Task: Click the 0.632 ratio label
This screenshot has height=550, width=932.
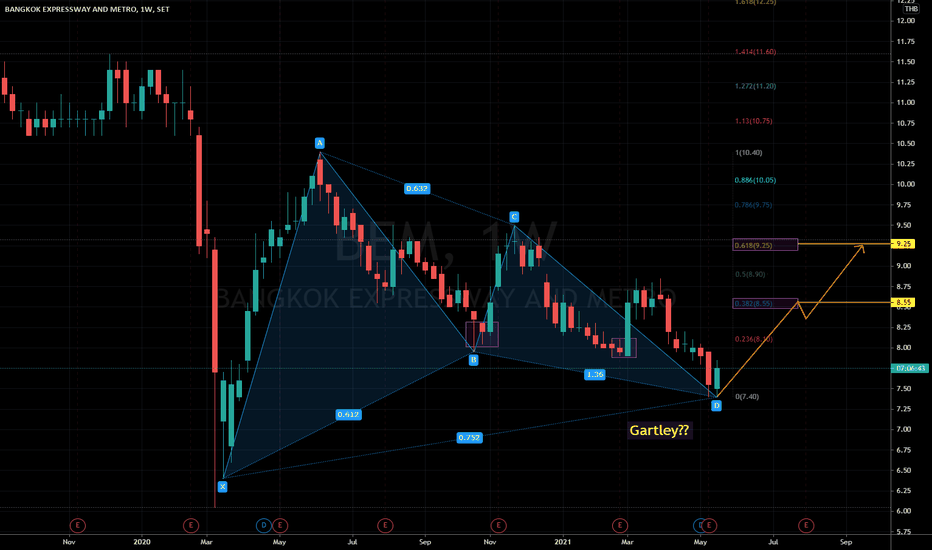Action: tap(417, 188)
